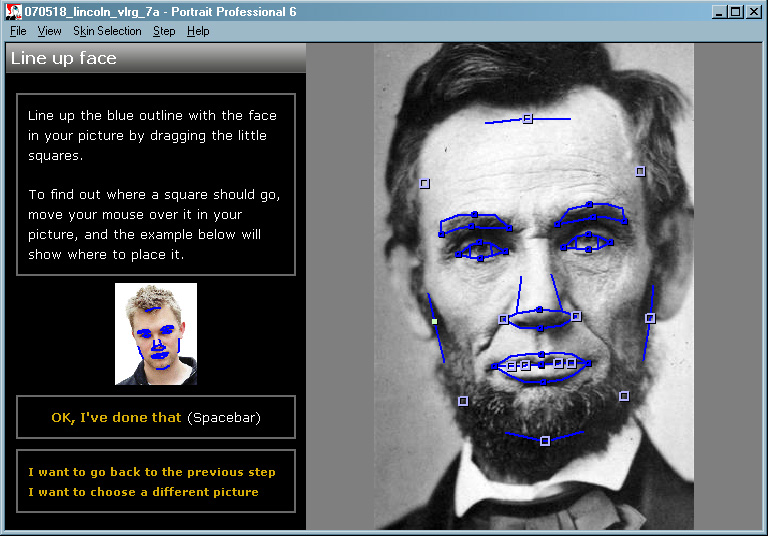Click the left cheek outline point
This screenshot has width=768, height=536.
[x=434, y=322]
